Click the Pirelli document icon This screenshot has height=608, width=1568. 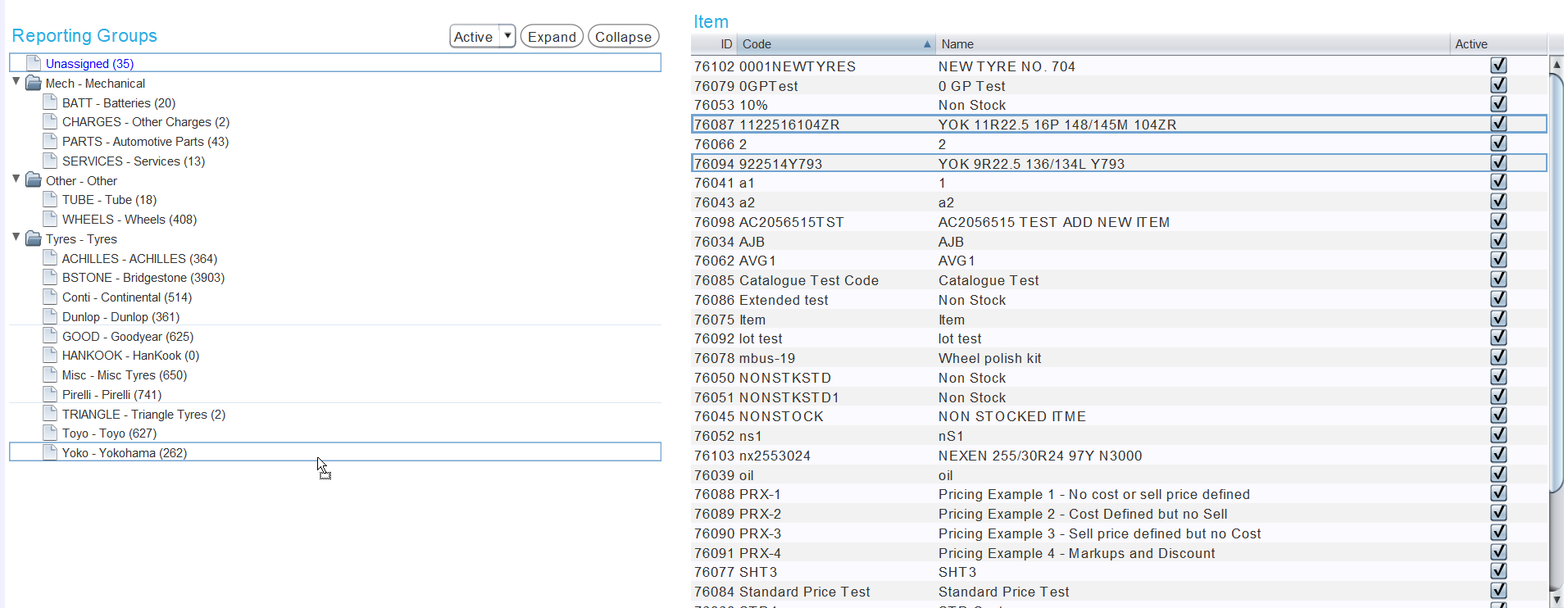coord(50,394)
